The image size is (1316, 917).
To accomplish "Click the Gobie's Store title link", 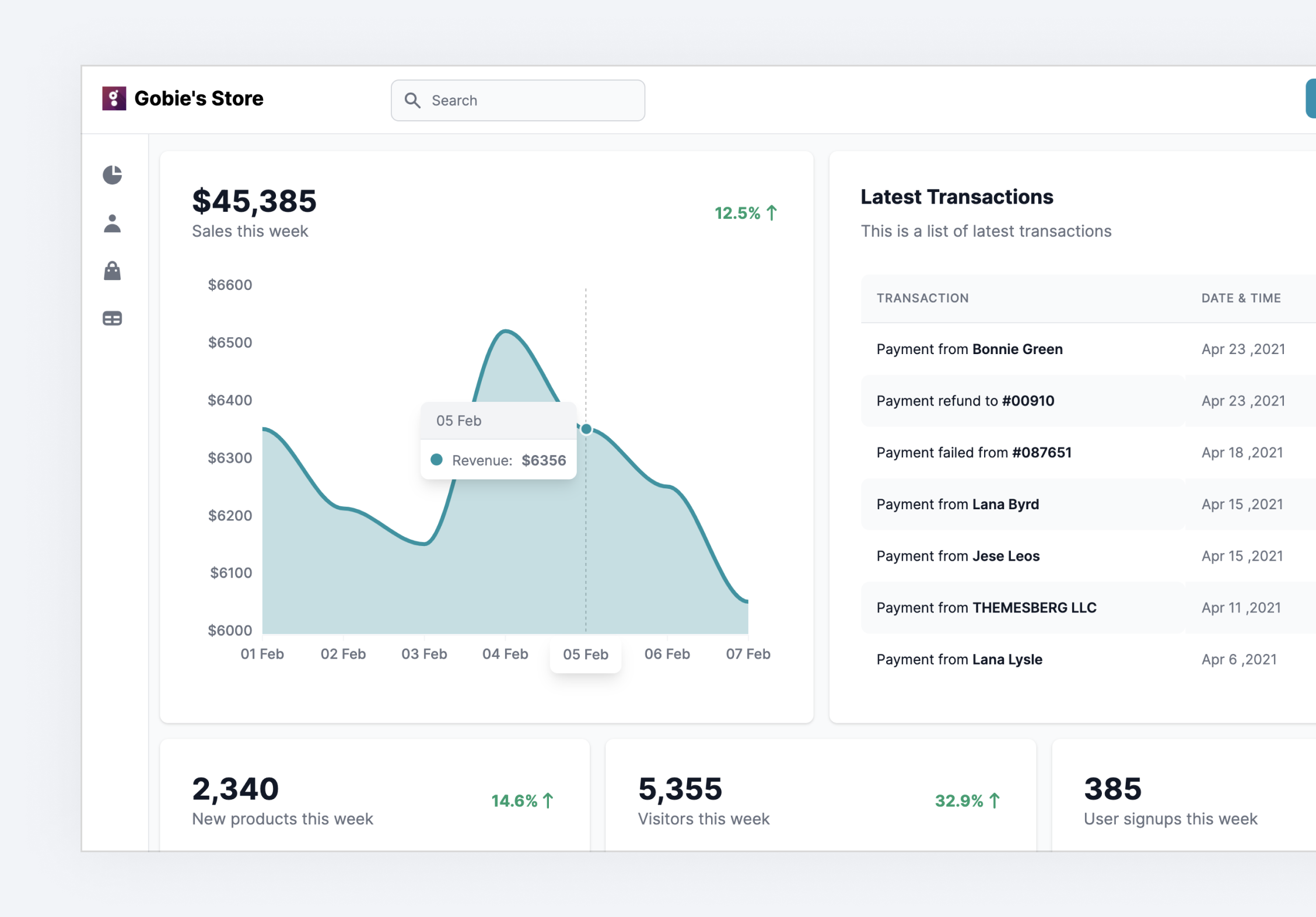I will 198,99.
